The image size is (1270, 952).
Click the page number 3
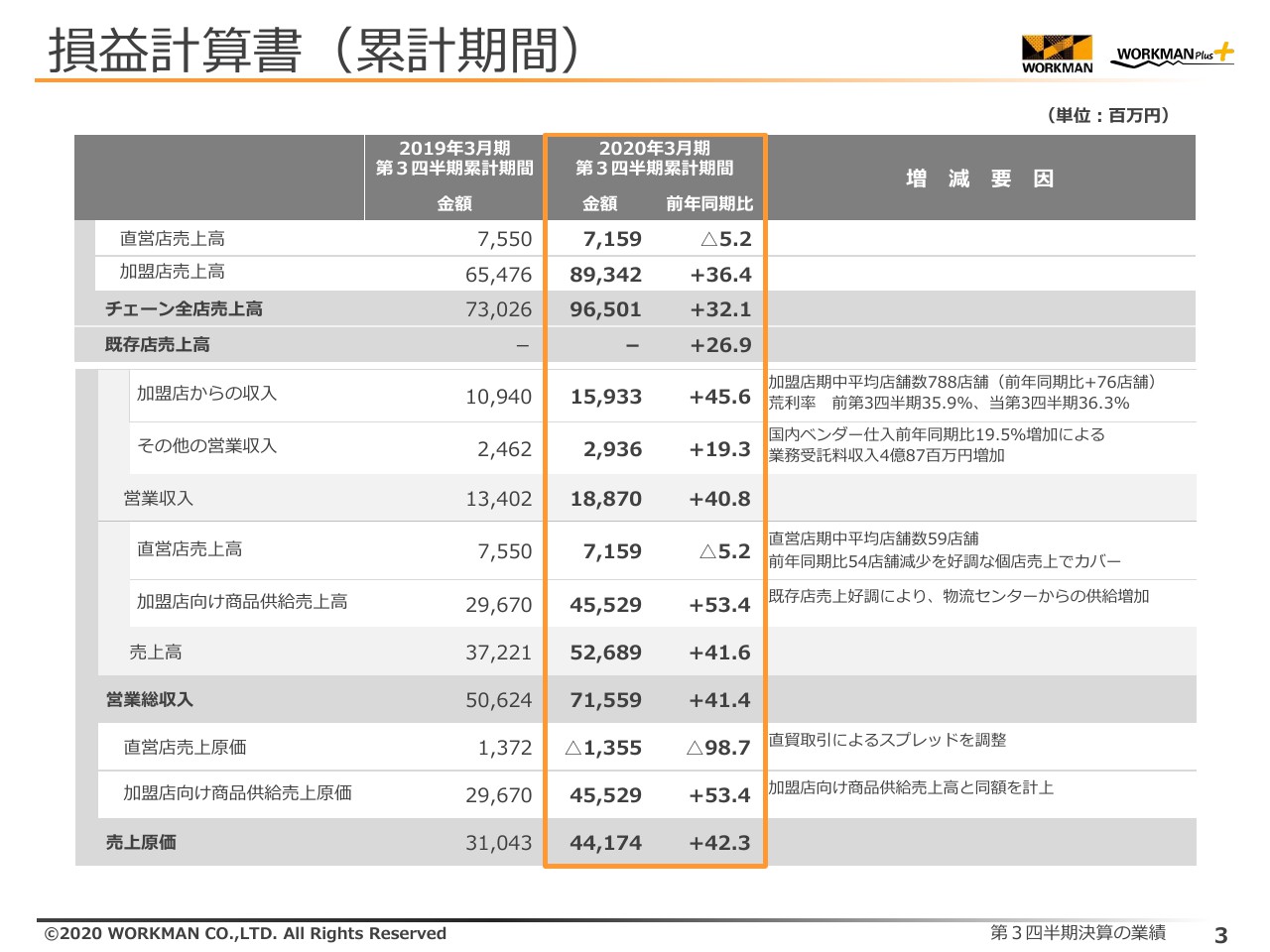1221,934
